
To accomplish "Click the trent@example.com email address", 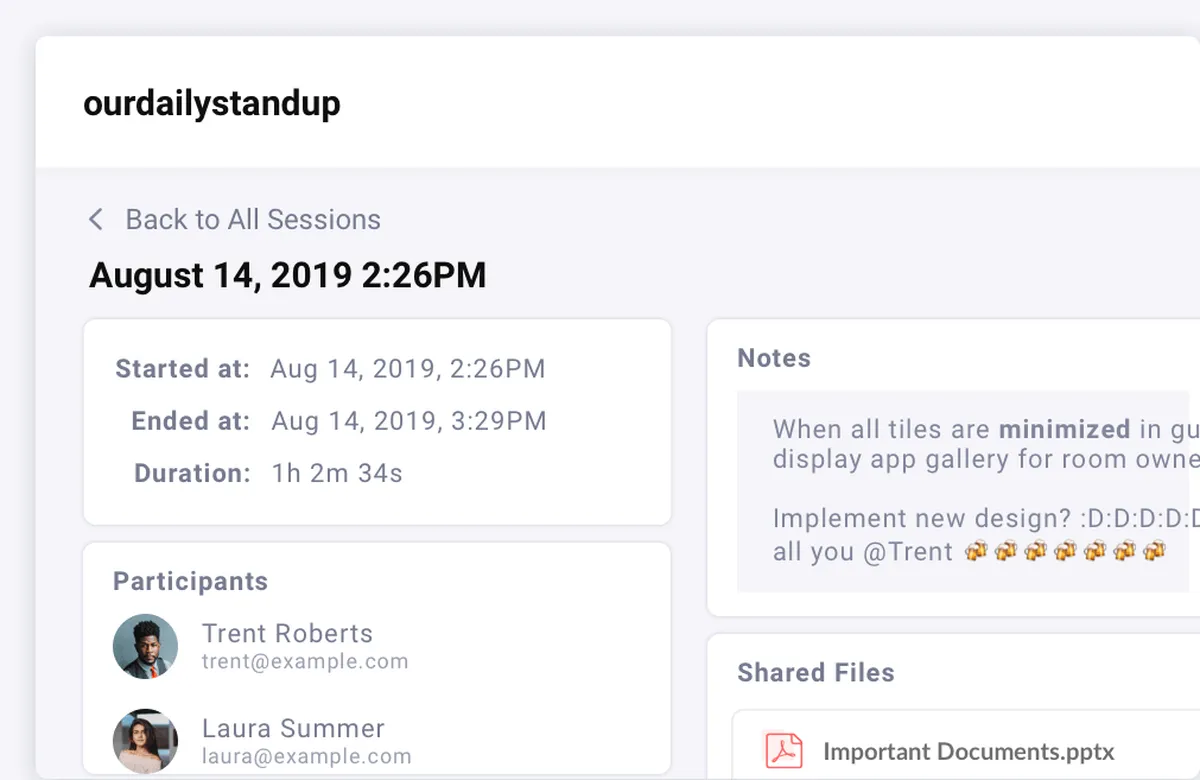I will click(305, 661).
